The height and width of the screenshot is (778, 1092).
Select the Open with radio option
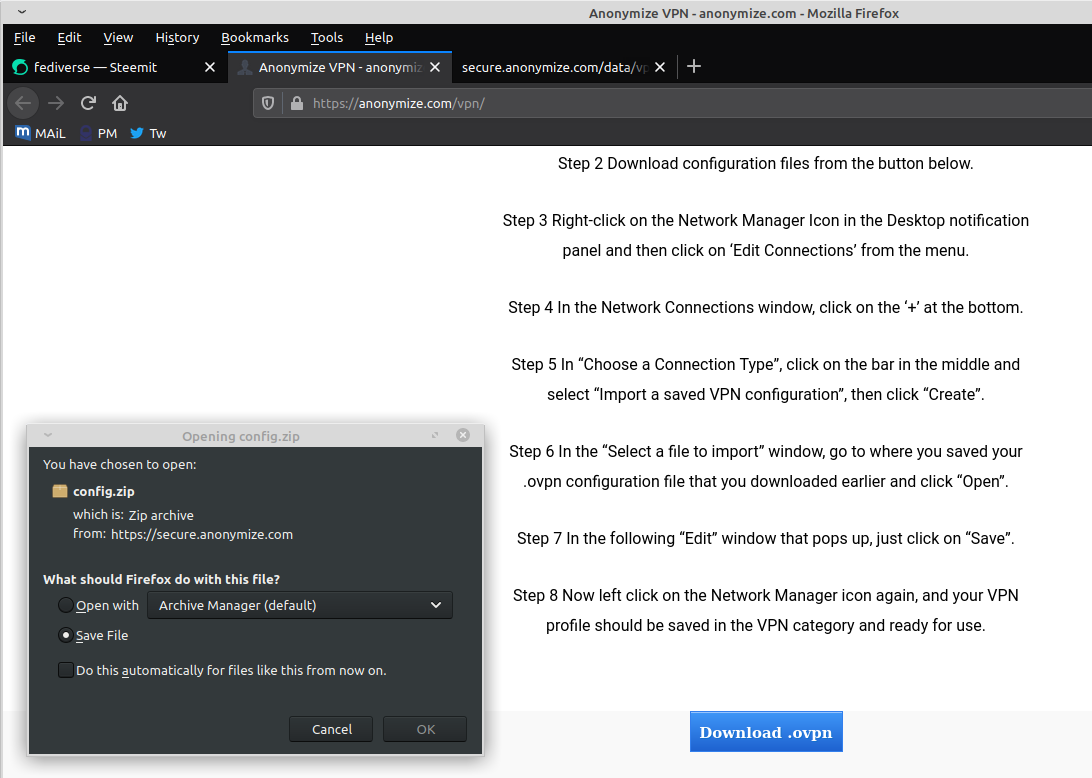[x=65, y=605]
